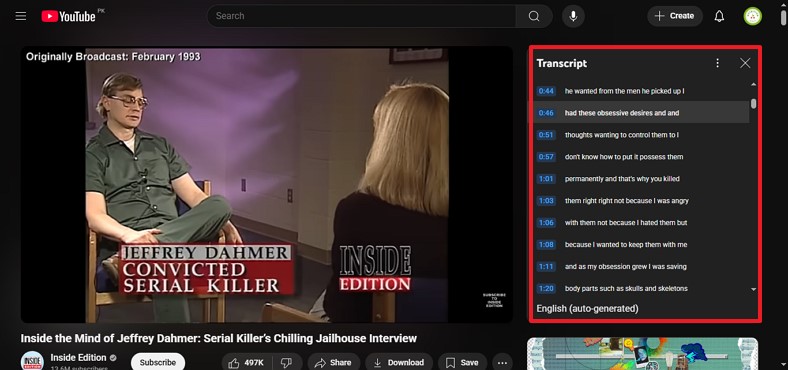Open the account avatar menu
This screenshot has height=370, width=788.
(752, 16)
